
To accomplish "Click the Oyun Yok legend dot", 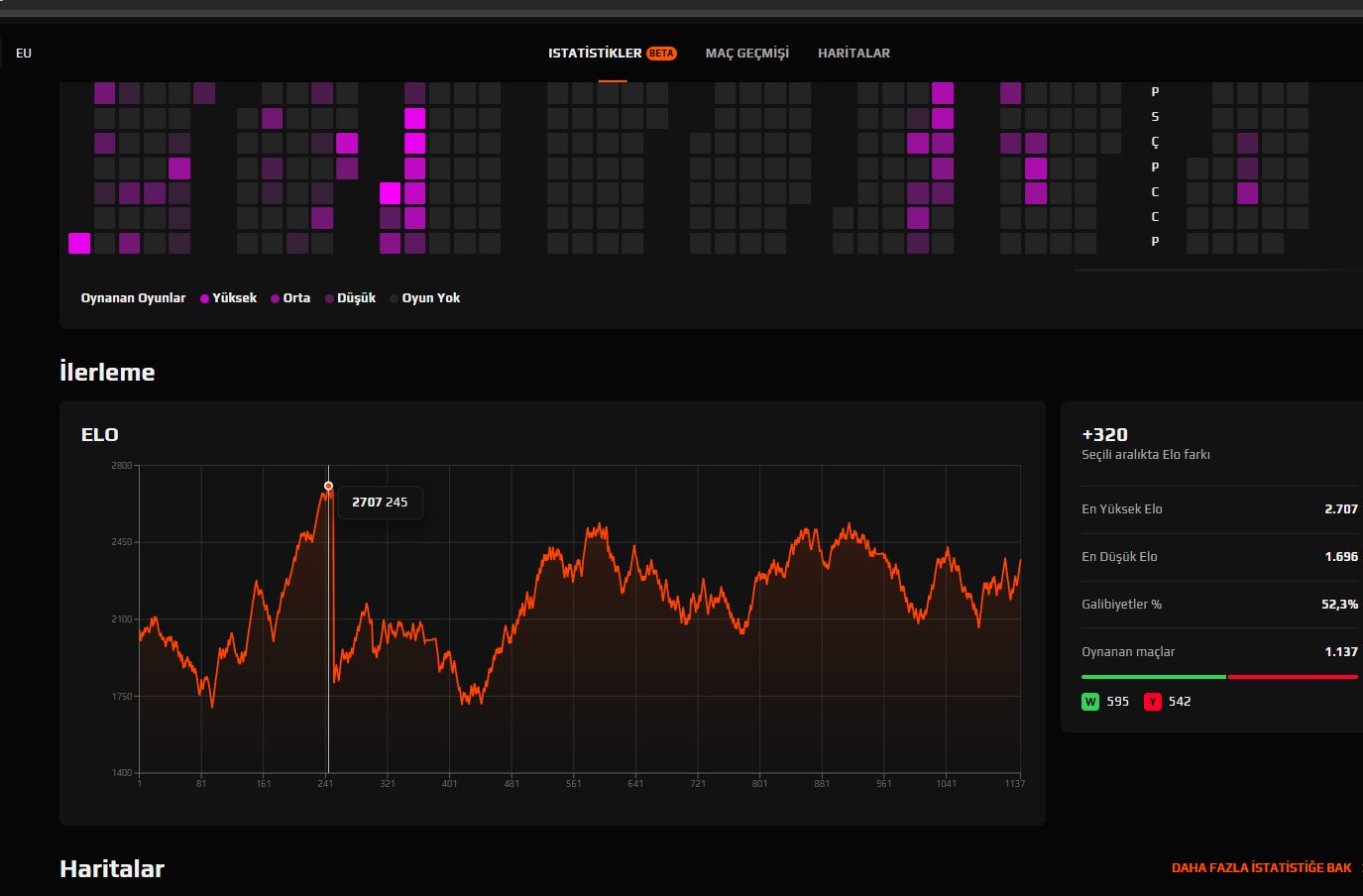I will 395,298.
